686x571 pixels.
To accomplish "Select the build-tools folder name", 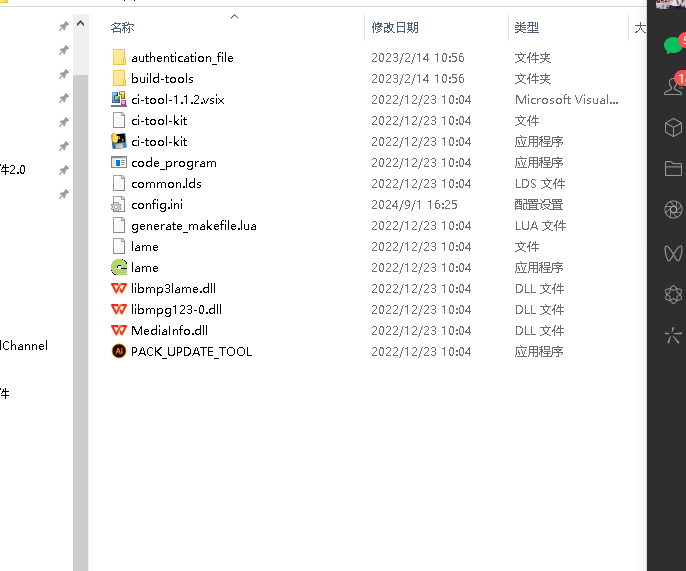I will click(x=162, y=78).
